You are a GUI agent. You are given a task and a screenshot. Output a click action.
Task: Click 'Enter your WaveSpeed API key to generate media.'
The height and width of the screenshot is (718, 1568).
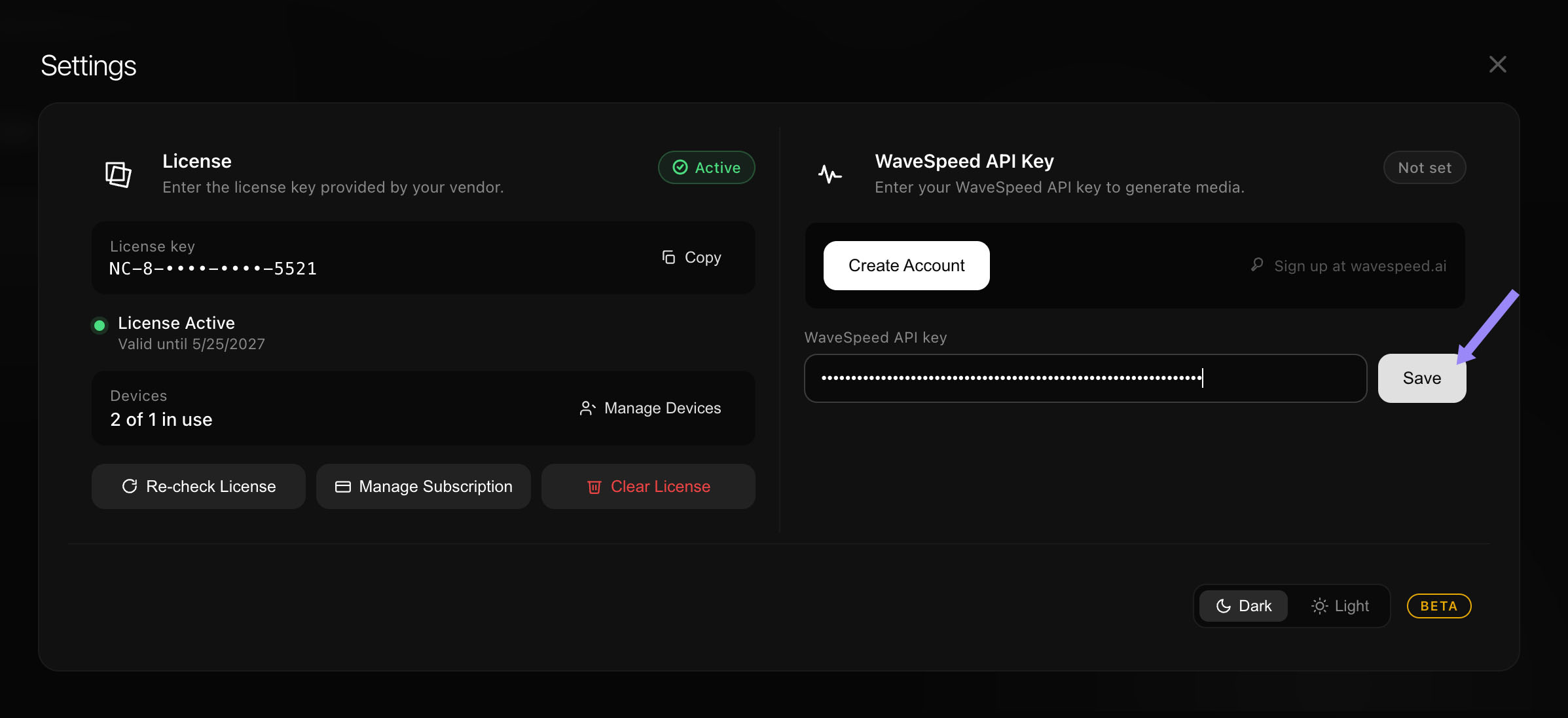pos(1059,187)
